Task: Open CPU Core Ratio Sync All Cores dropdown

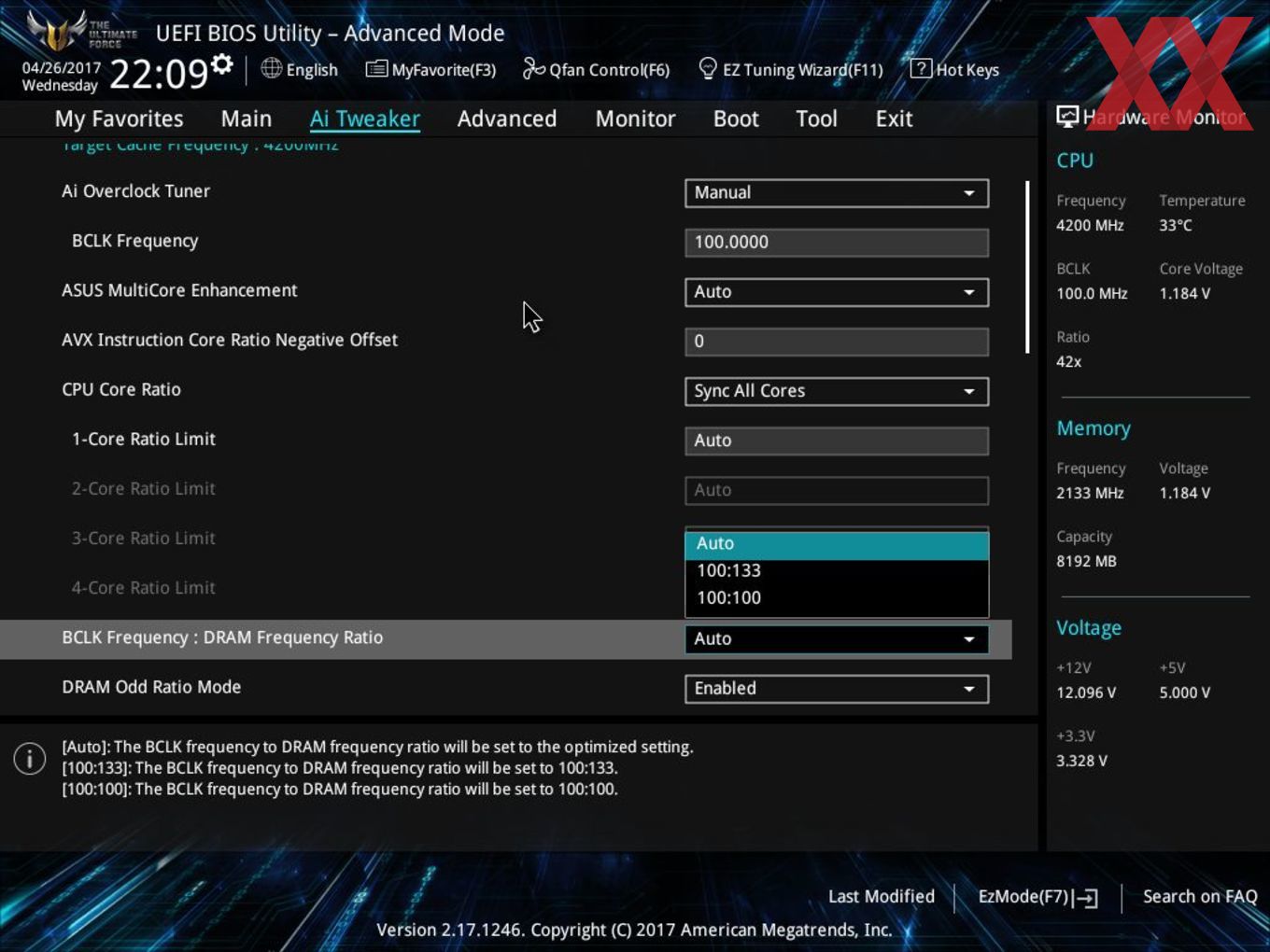Action: point(837,391)
